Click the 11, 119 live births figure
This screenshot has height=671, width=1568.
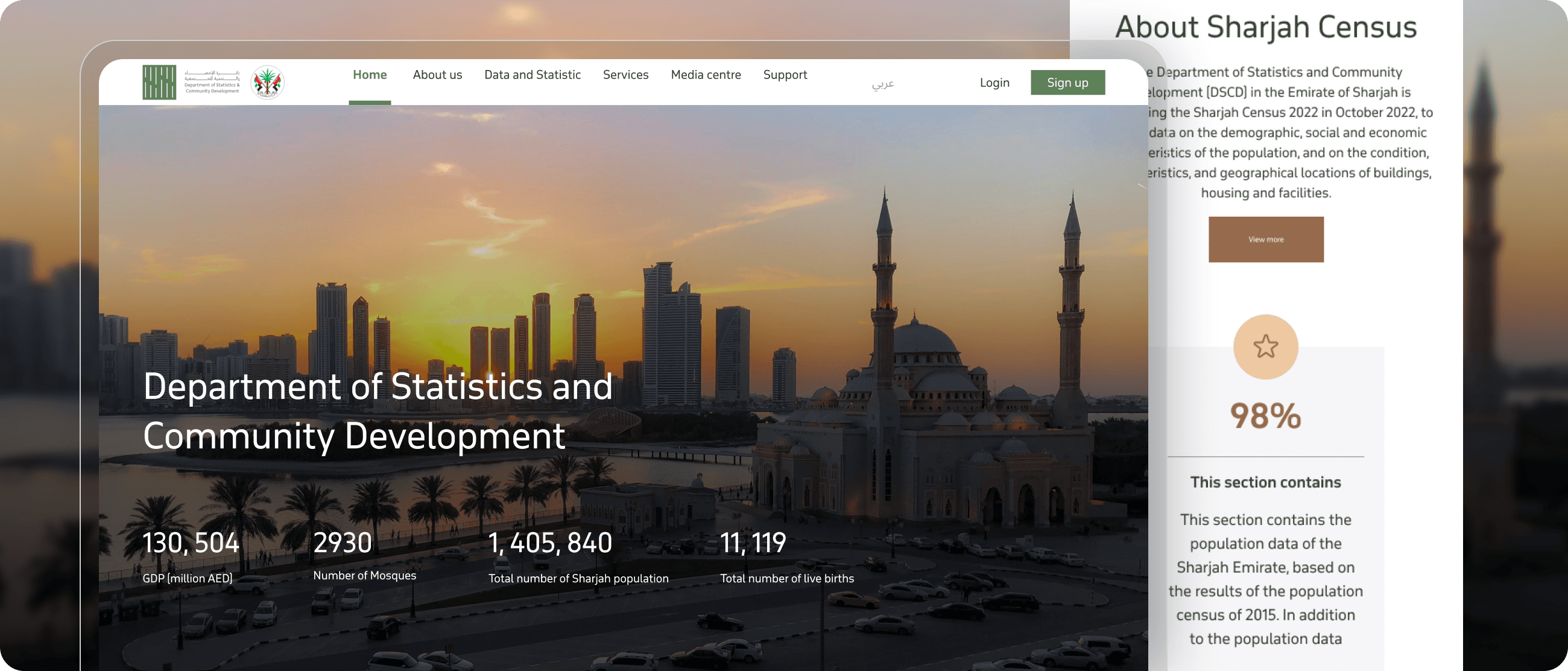click(753, 543)
